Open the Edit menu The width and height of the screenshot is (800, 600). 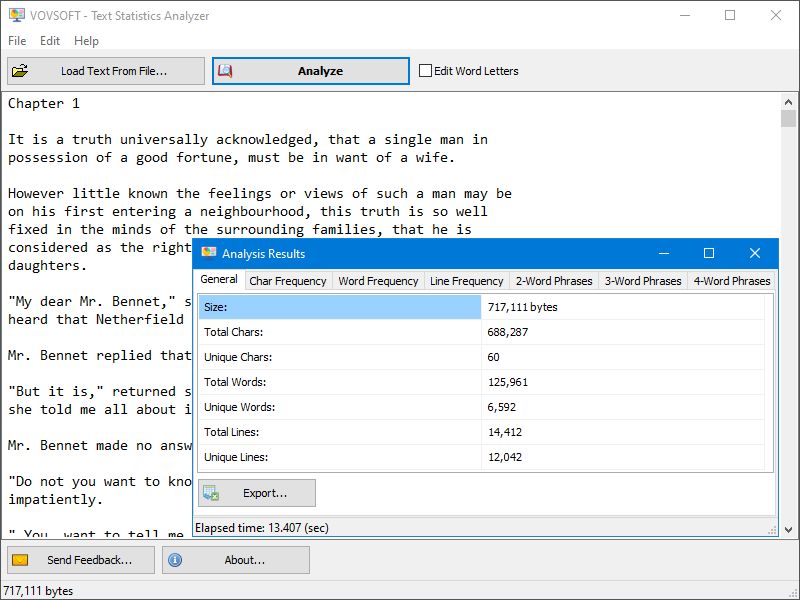(49, 41)
